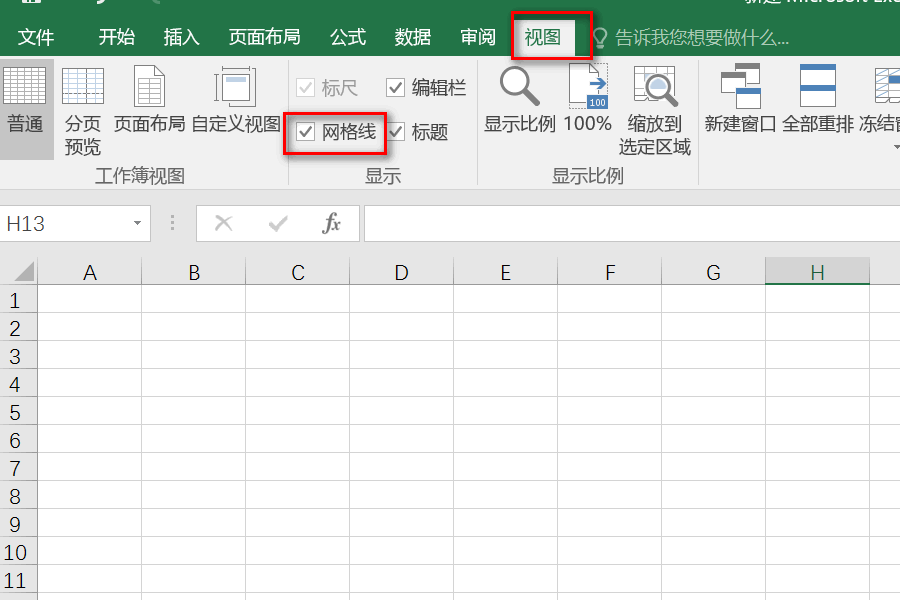Switch to the Home (开始) tab
The height and width of the screenshot is (600, 900).
point(117,37)
